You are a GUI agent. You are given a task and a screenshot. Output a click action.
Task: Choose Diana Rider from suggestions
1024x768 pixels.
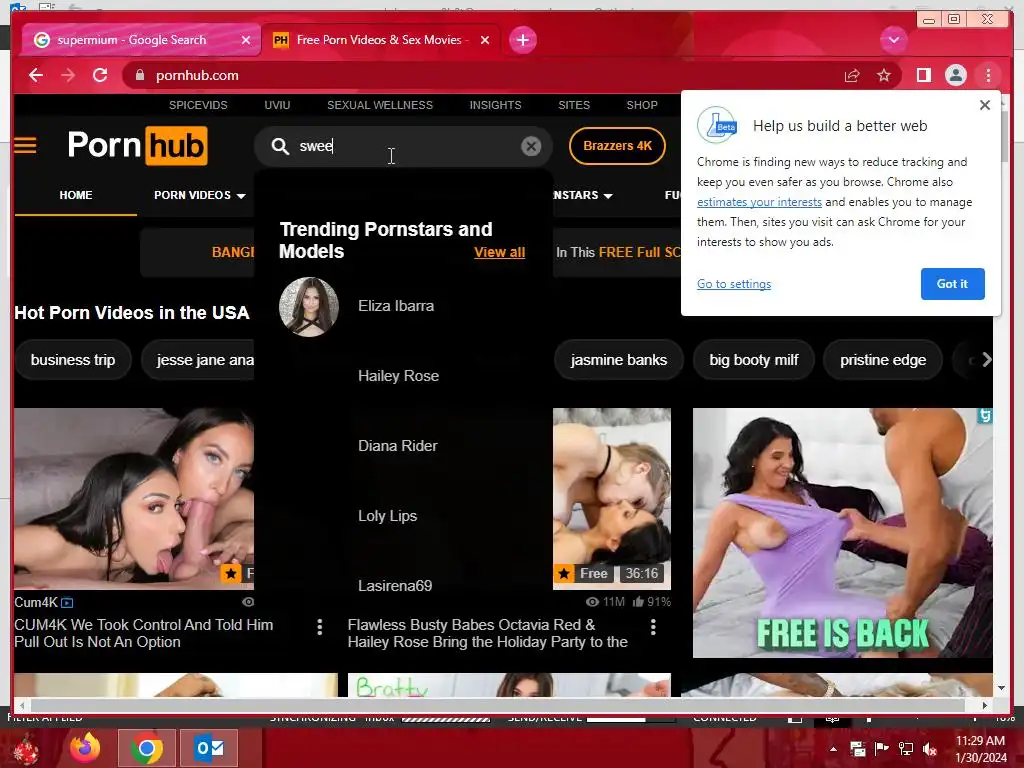point(398,446)
